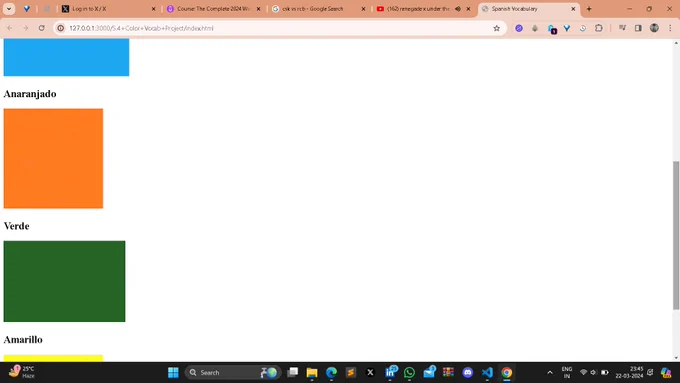Close the Spanish Vocabulary tab
680x383 pixels.
point(573,9)
